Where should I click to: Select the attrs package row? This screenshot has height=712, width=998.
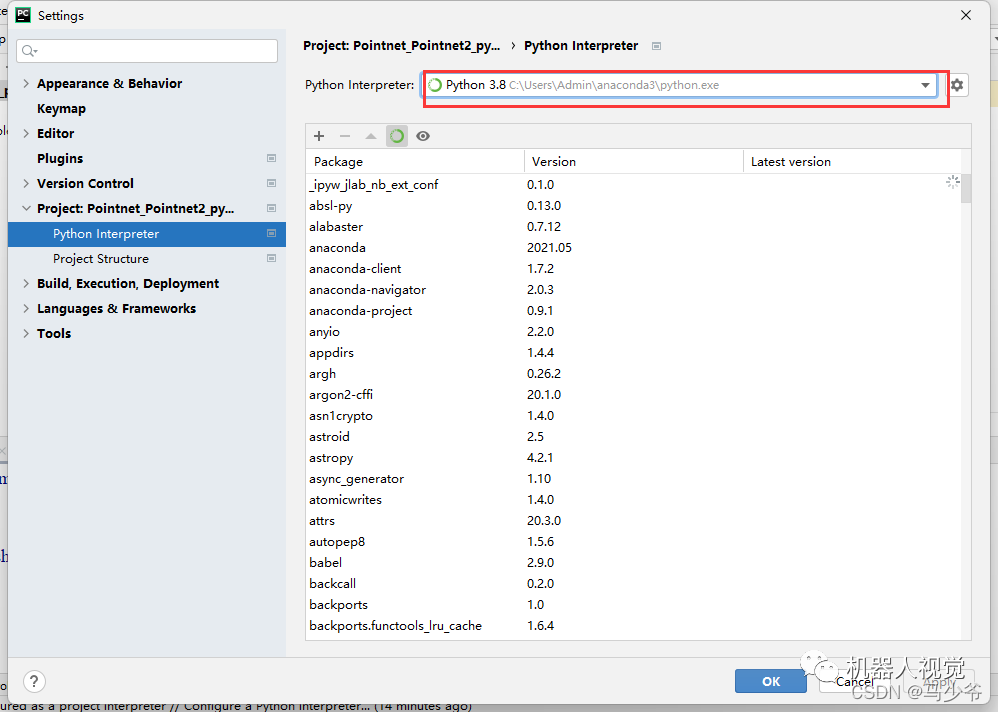click(x=633, y=520)
